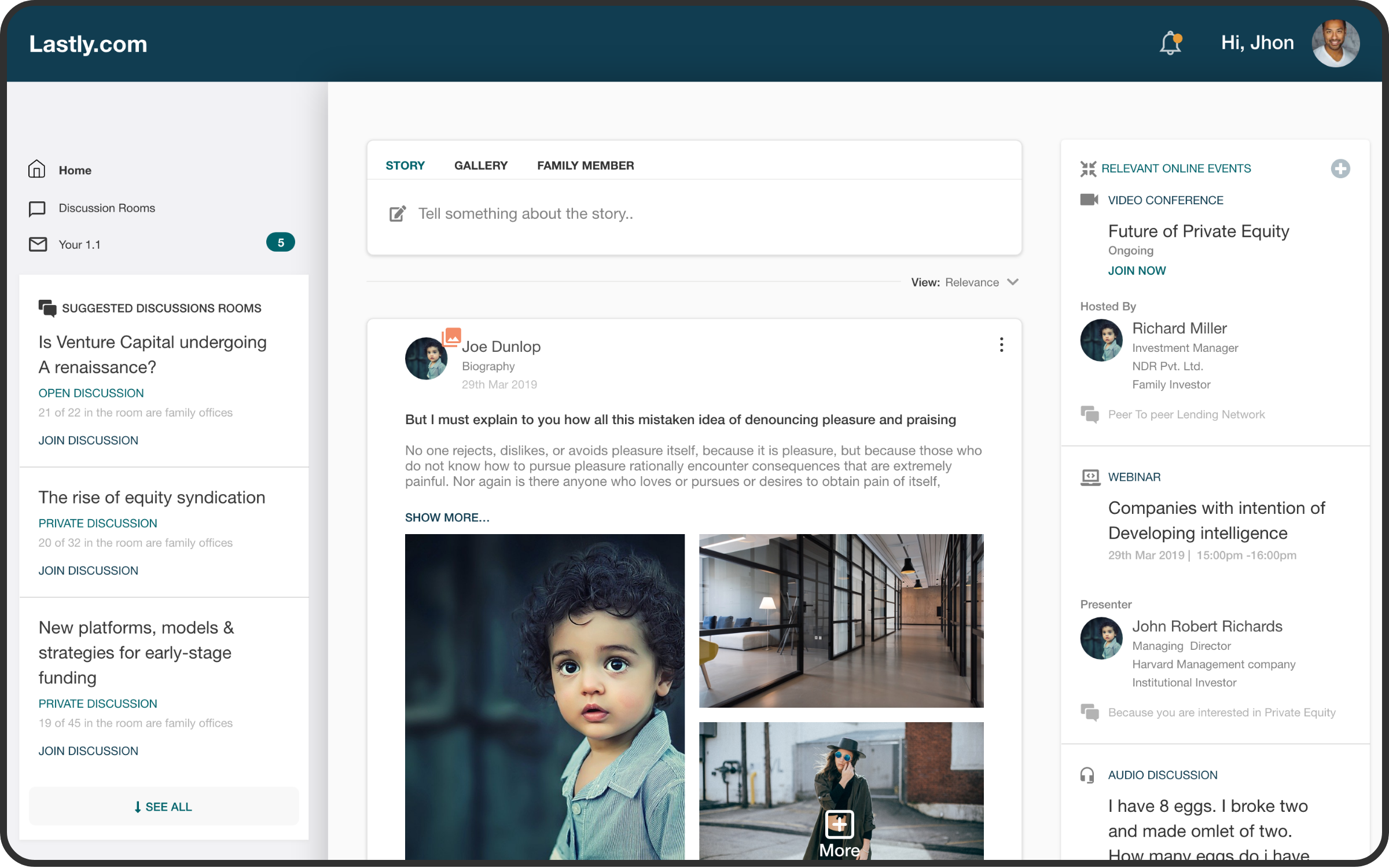Open Discussion Rooms chat icon

(x=37, y=208)
